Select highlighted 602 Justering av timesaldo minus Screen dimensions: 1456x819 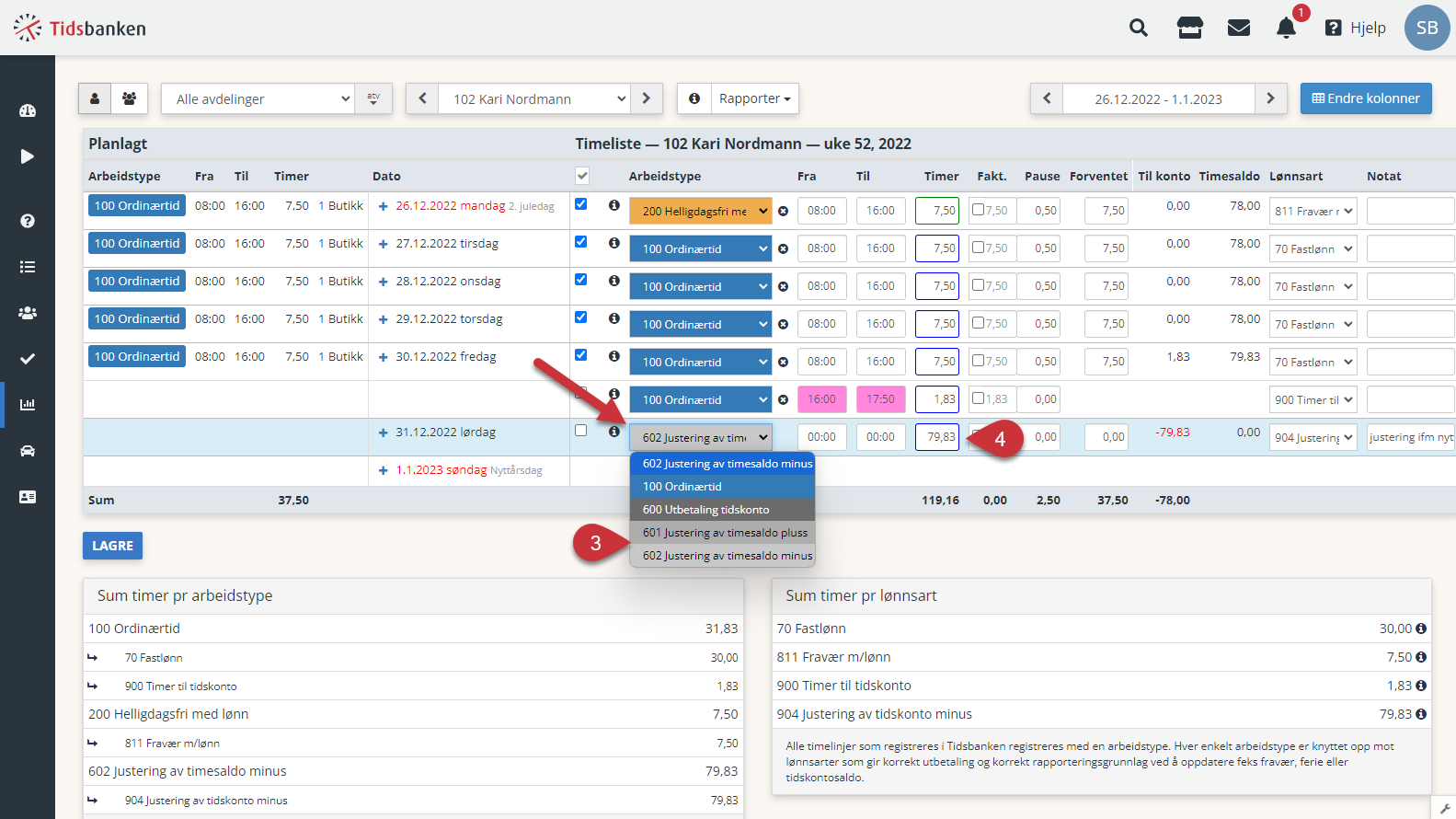pyautogui.click(x=723, y=464)
